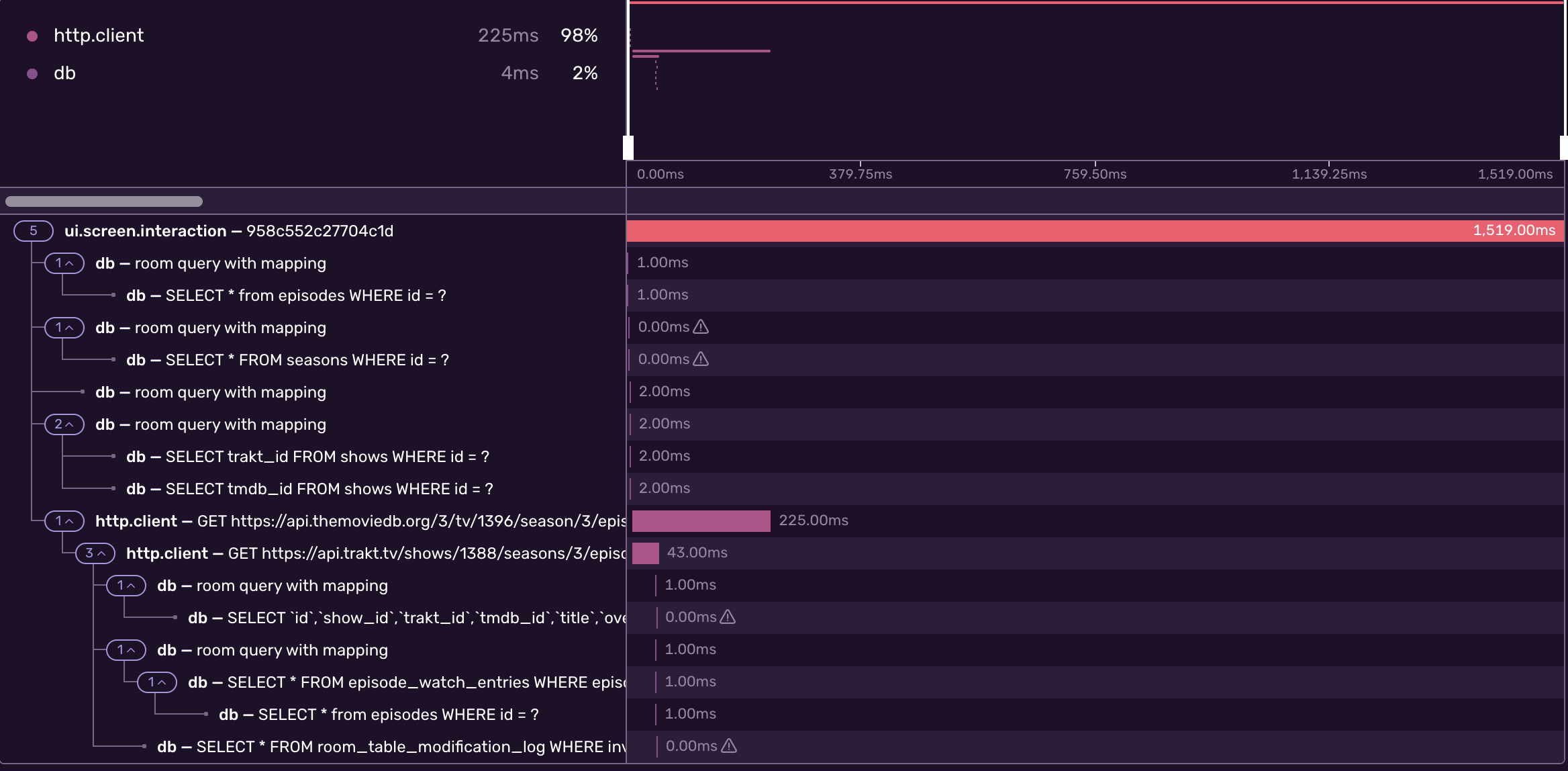1568x771 pixels.
Task: Click the left minimap range handle
Action: point(628,148)
